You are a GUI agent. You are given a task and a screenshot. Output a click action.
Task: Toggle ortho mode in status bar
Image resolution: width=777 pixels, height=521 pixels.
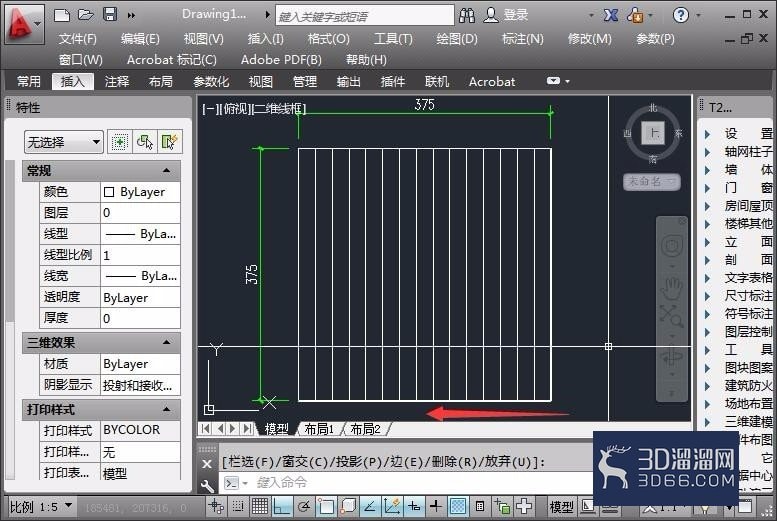(281, 506)
